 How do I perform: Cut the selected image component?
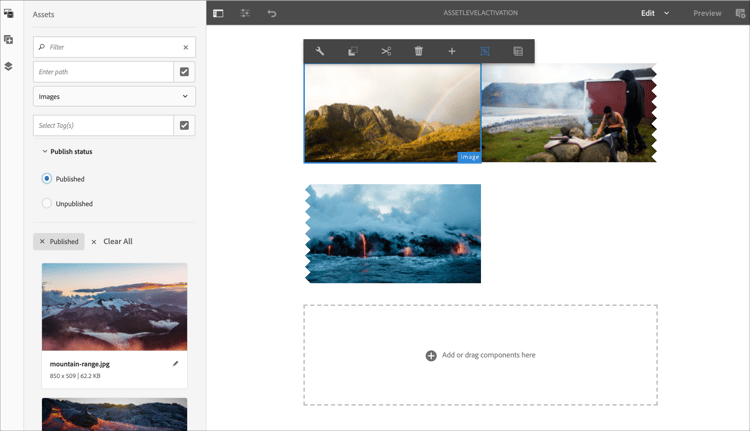[x=386, y=51]
